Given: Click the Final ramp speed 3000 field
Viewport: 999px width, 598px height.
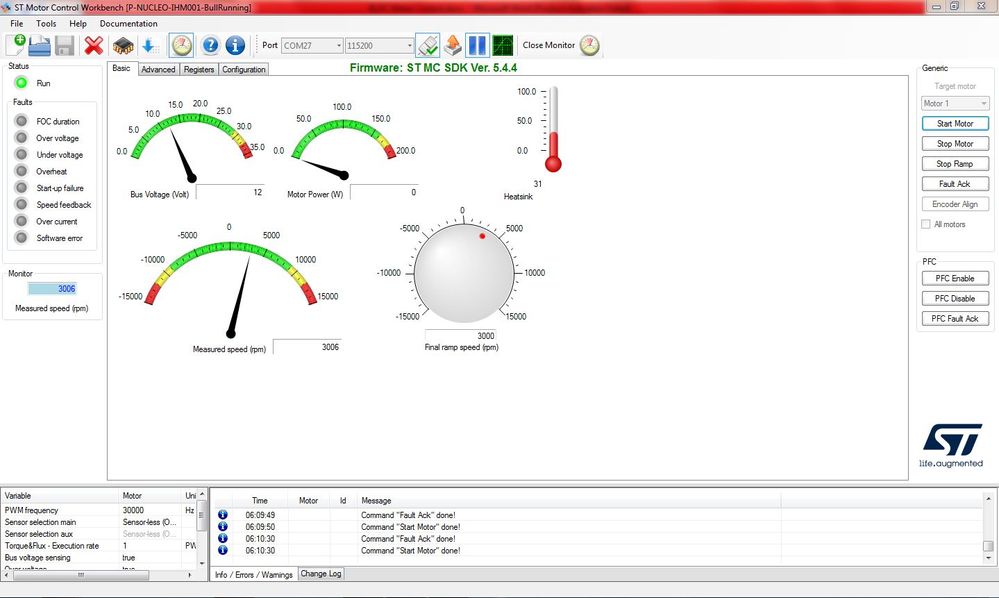Looking at the screenshot, I should click(460, 336).
